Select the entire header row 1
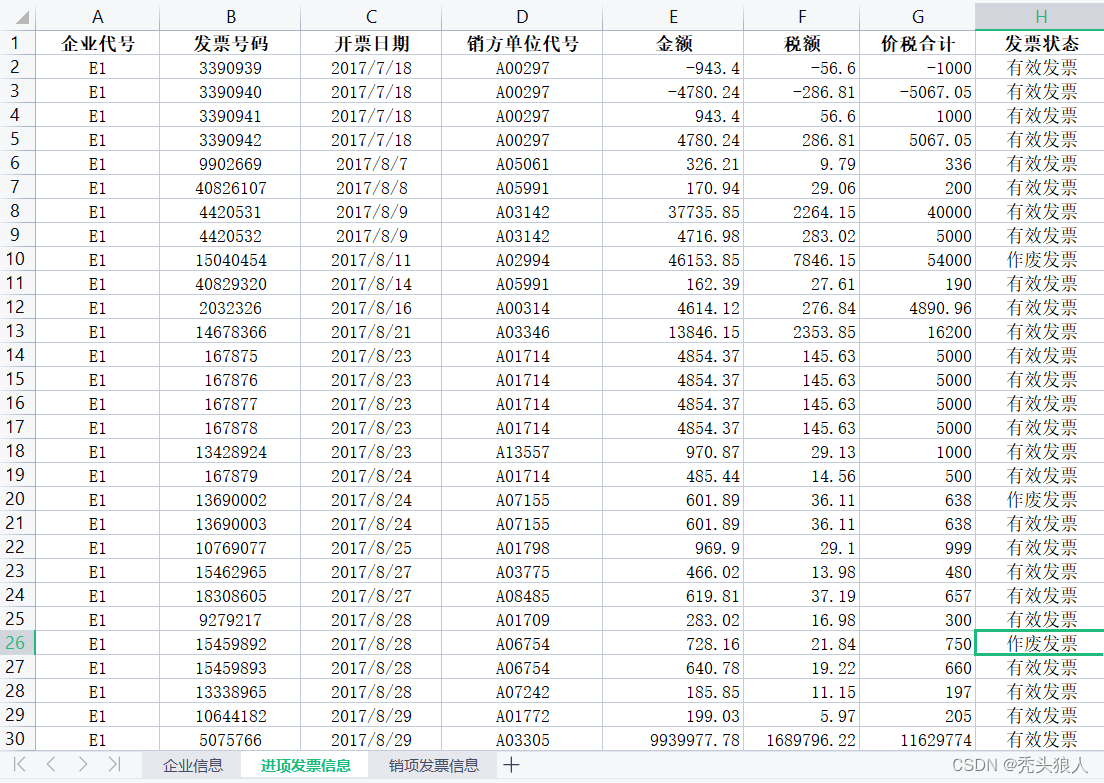Viewport: 1104px width, 783px height. (15, 44)
